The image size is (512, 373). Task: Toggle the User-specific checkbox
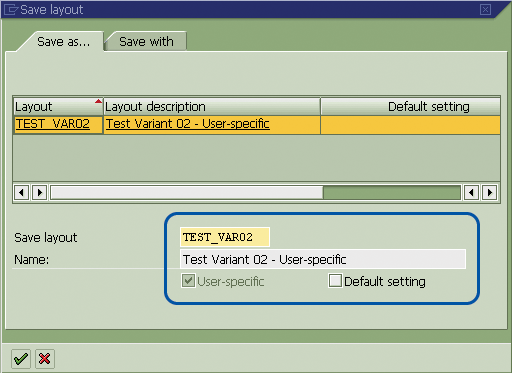coord(188,281)
